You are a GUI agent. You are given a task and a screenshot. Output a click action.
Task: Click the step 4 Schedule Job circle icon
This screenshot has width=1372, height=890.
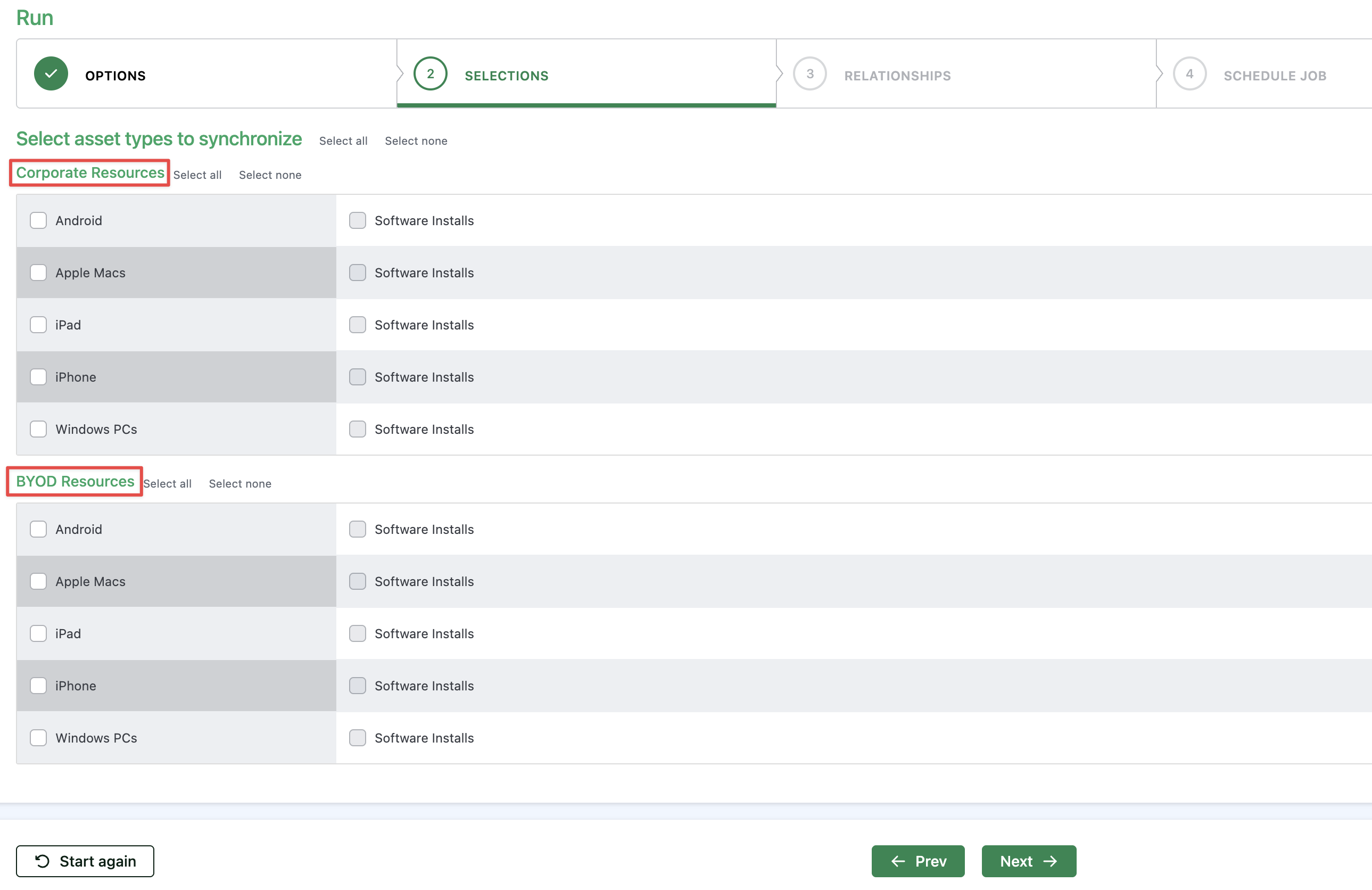click(x=1189, y=74)
